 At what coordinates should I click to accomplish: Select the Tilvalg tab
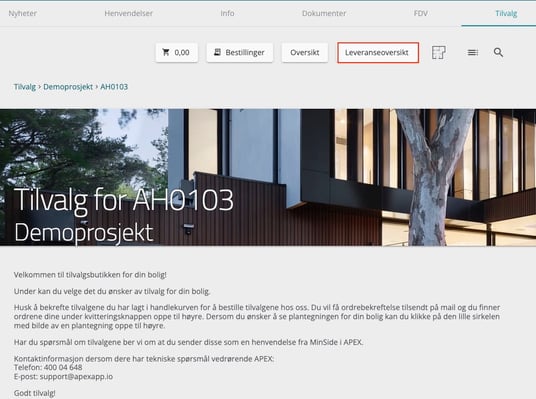[x=506, y=13]
